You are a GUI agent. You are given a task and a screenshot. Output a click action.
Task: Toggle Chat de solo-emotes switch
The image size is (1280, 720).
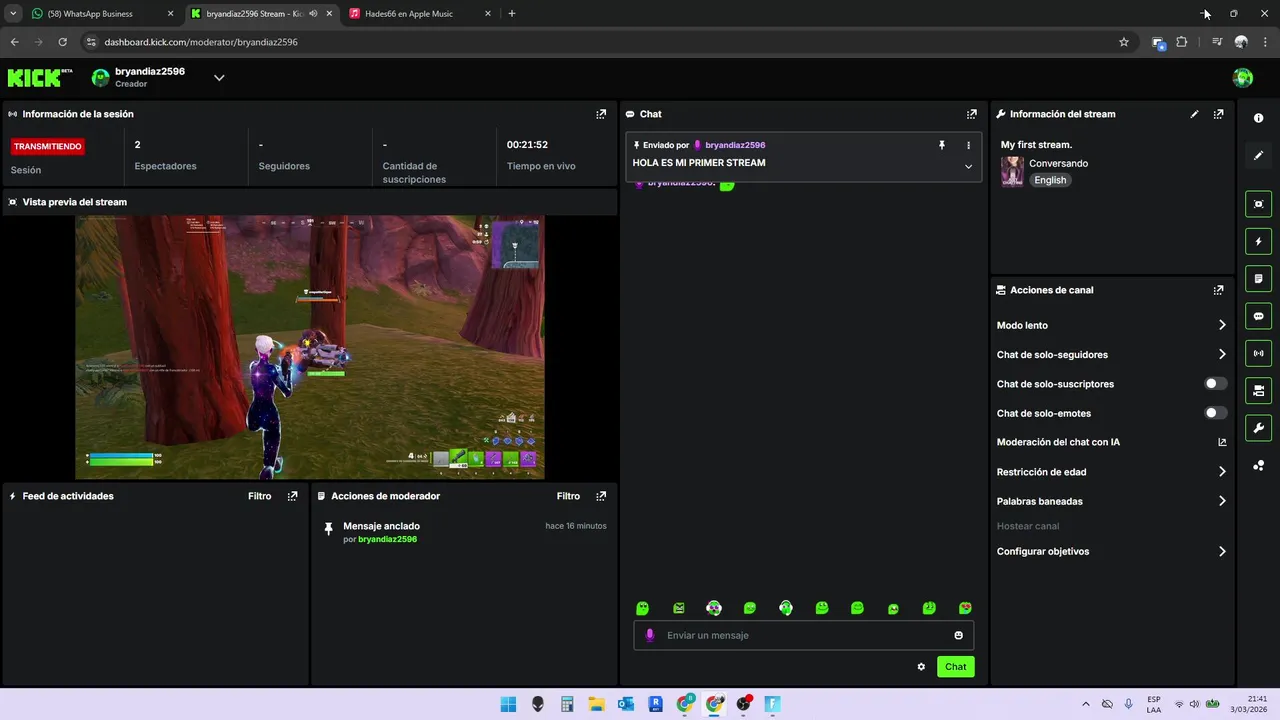pyautogui.click(x=1215, y=413)
